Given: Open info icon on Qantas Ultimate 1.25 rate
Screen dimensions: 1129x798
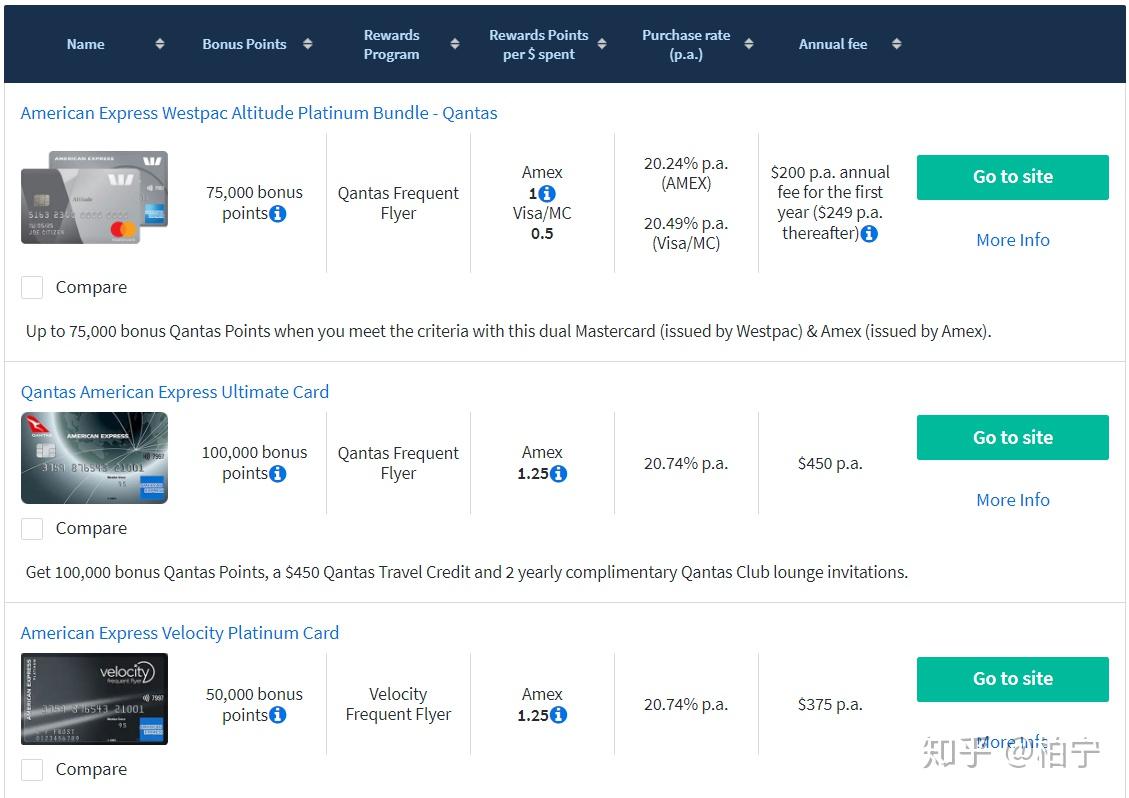Looking at the screenshot, I should coord(558,474).
